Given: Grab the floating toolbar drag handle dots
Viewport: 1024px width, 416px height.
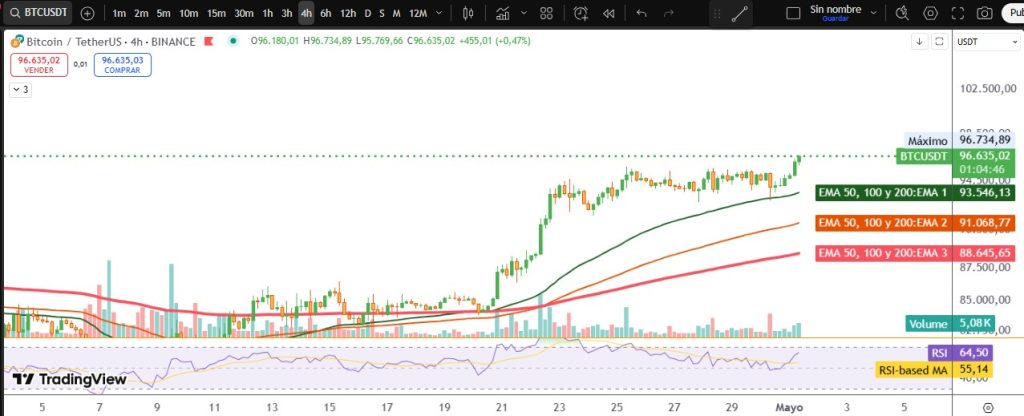Looking at the screenshot, I should (x=717, y=14).
